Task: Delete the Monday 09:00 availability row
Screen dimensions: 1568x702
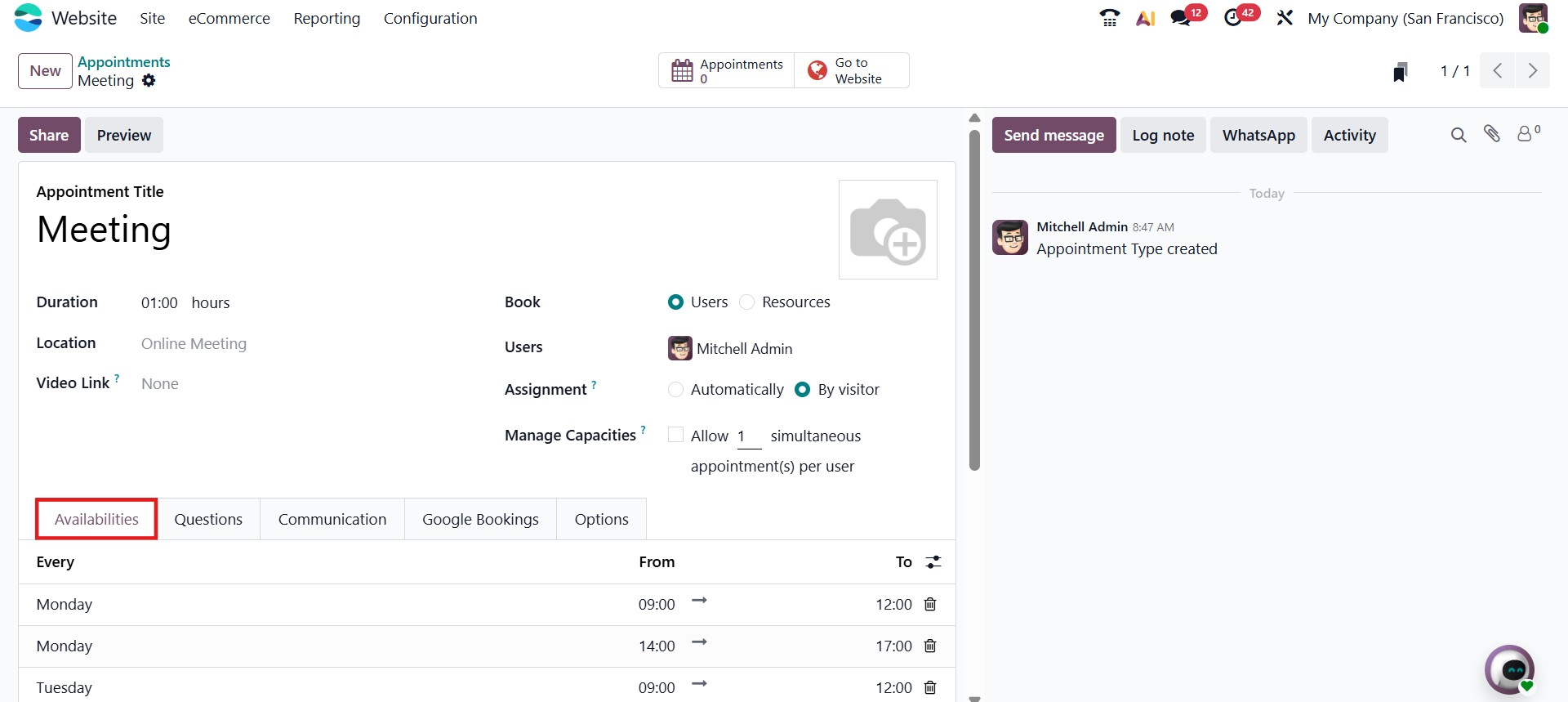Action: point(930,605)
